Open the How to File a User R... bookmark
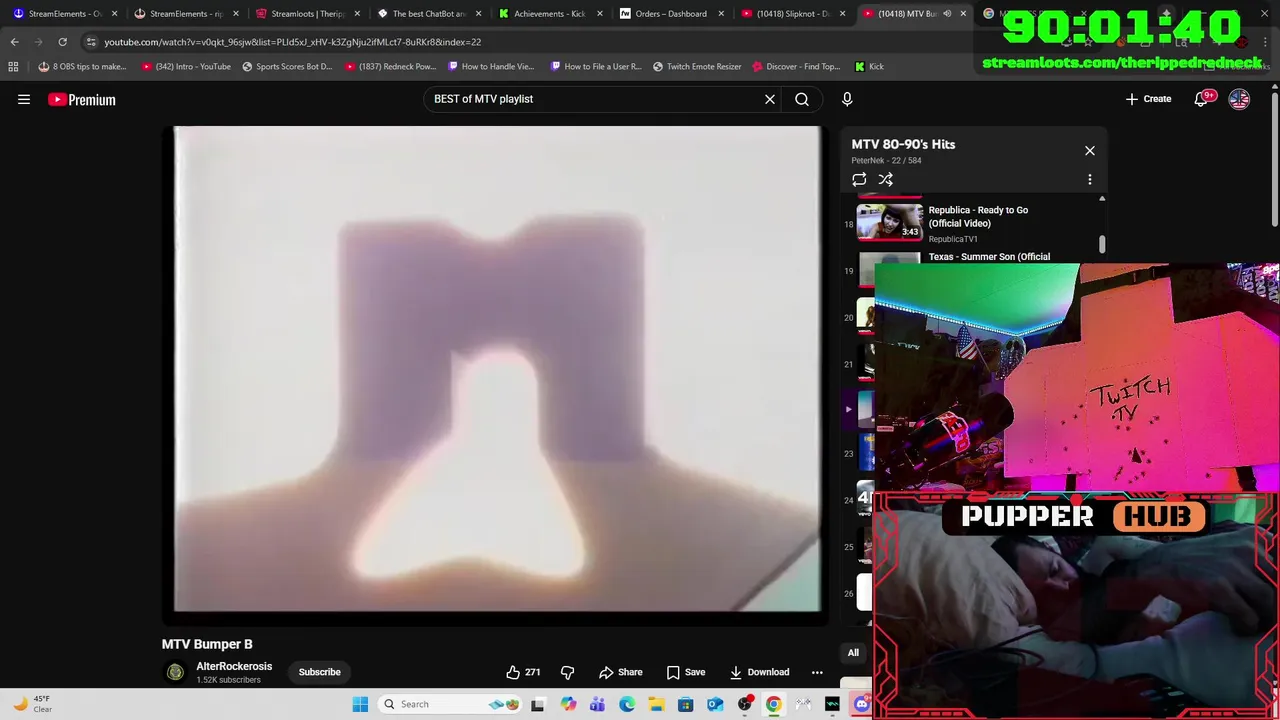1280x720 pixels. (596, 66)
